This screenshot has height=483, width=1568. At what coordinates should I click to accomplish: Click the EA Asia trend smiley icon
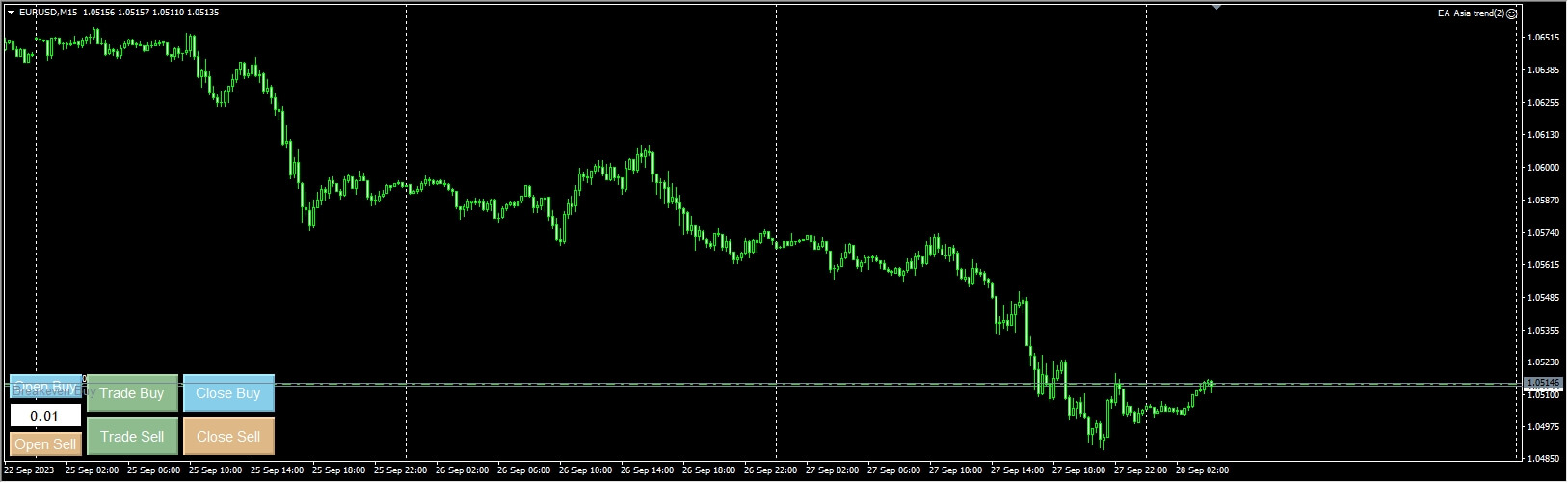tap(1512, 13)
